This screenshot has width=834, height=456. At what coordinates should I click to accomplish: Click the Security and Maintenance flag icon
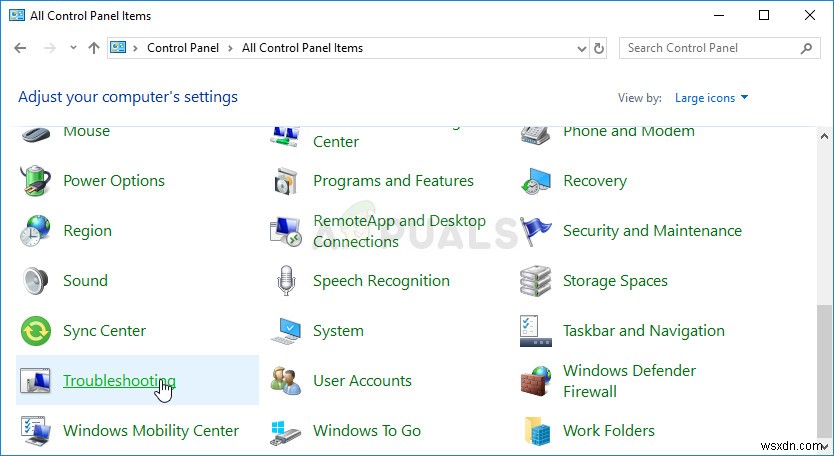point(536,231)
